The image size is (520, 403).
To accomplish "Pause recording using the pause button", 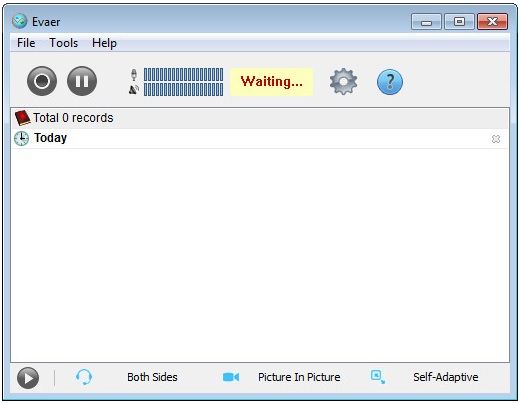I will coord(82,81).
